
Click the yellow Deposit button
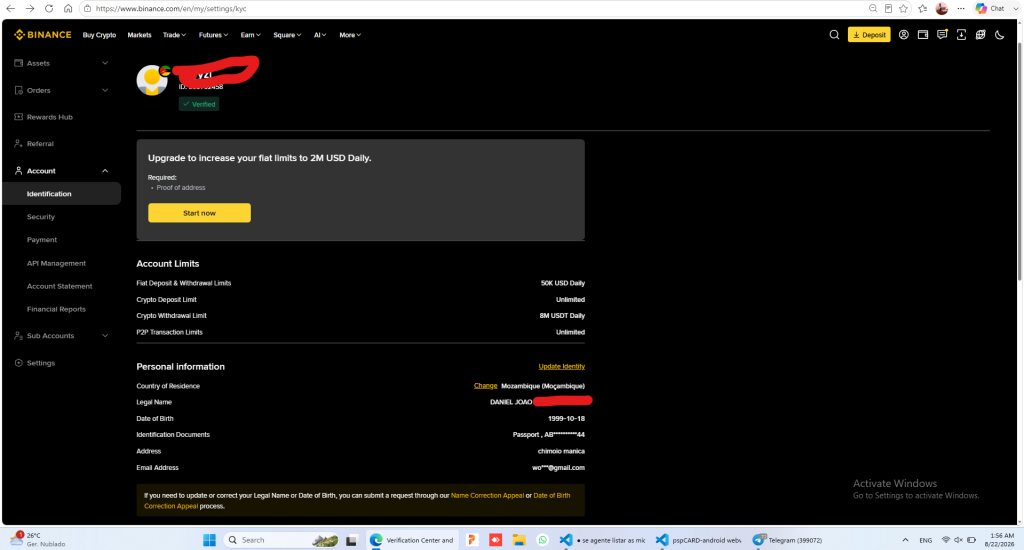869,35
